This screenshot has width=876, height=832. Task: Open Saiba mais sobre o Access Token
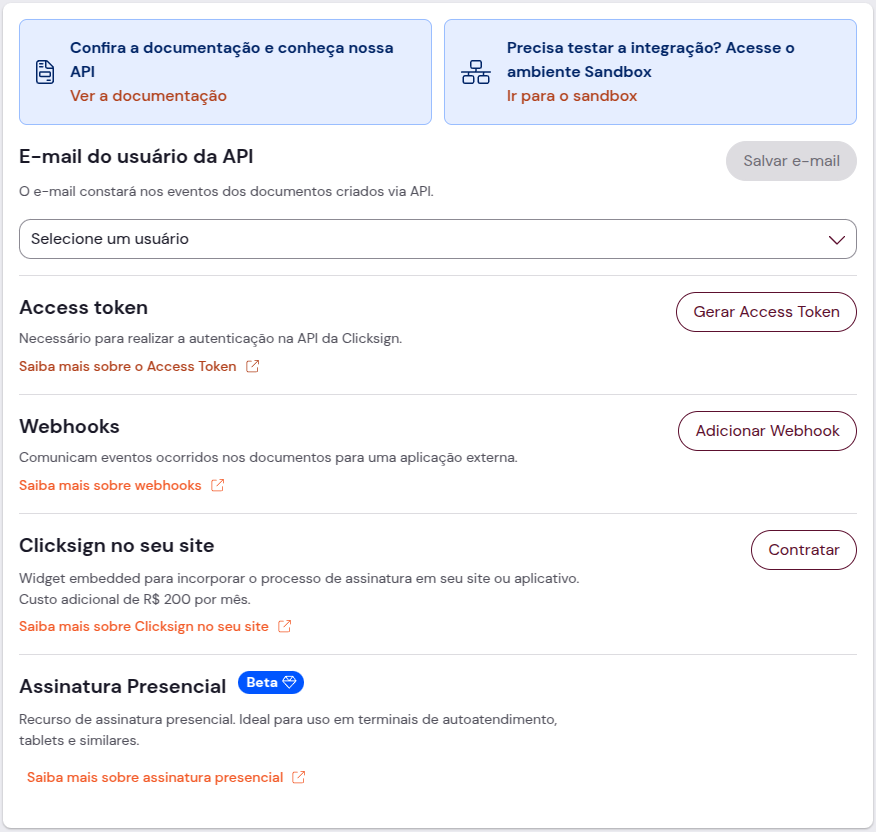point(127,367)
